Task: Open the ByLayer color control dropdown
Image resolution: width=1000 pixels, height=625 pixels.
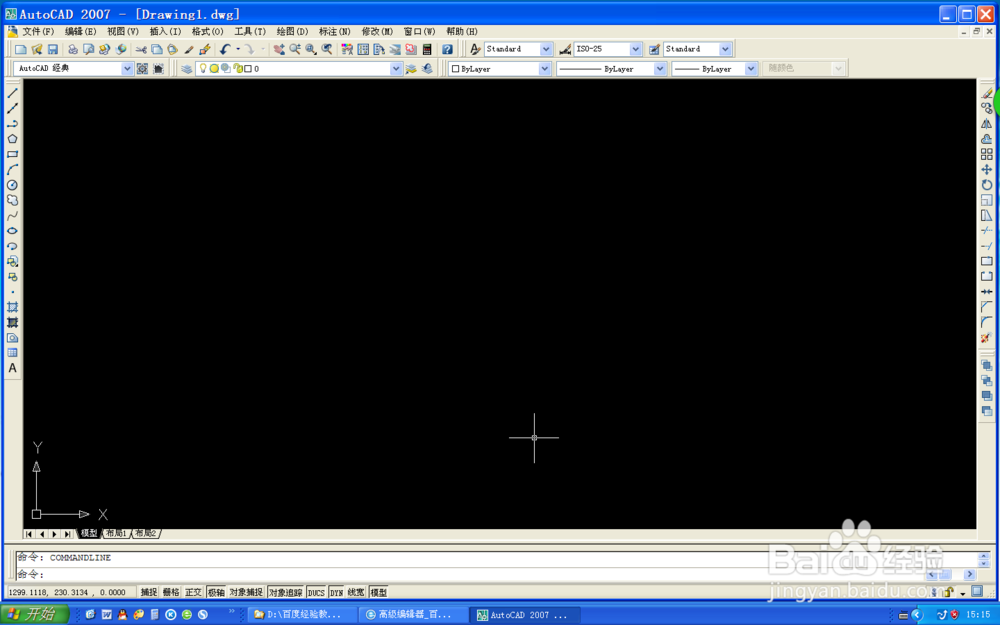Action: pos(545,69)
